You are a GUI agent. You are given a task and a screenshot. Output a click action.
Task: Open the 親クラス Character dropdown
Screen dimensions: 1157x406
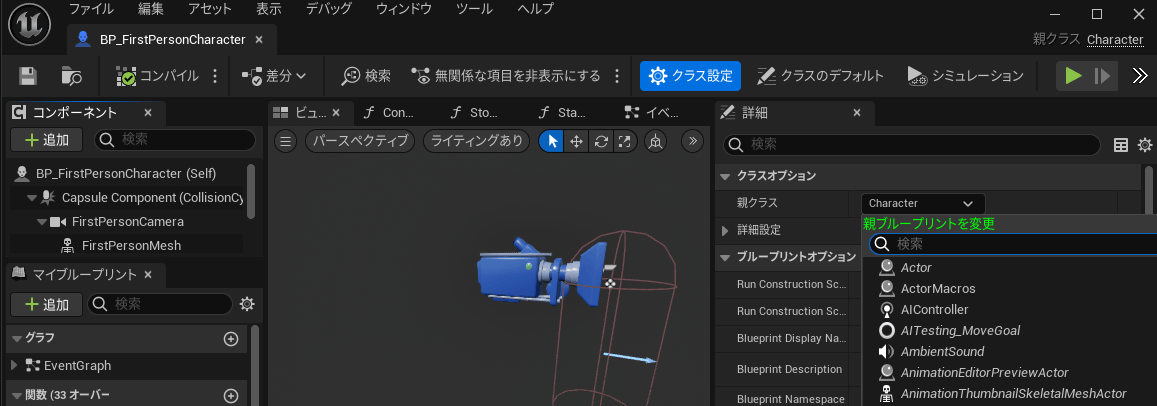(x=922, y=203)
